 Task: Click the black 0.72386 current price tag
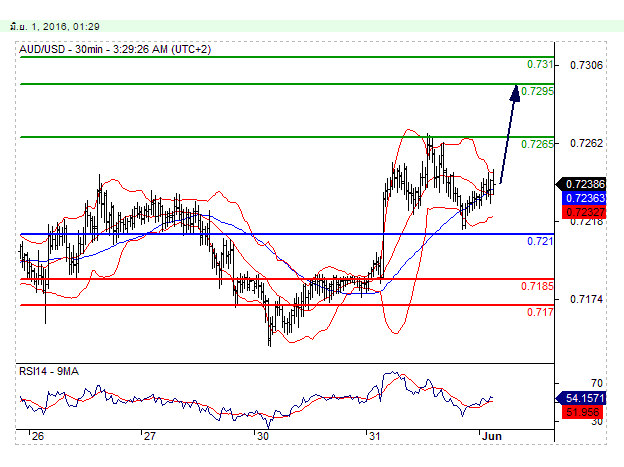point(581,184)
